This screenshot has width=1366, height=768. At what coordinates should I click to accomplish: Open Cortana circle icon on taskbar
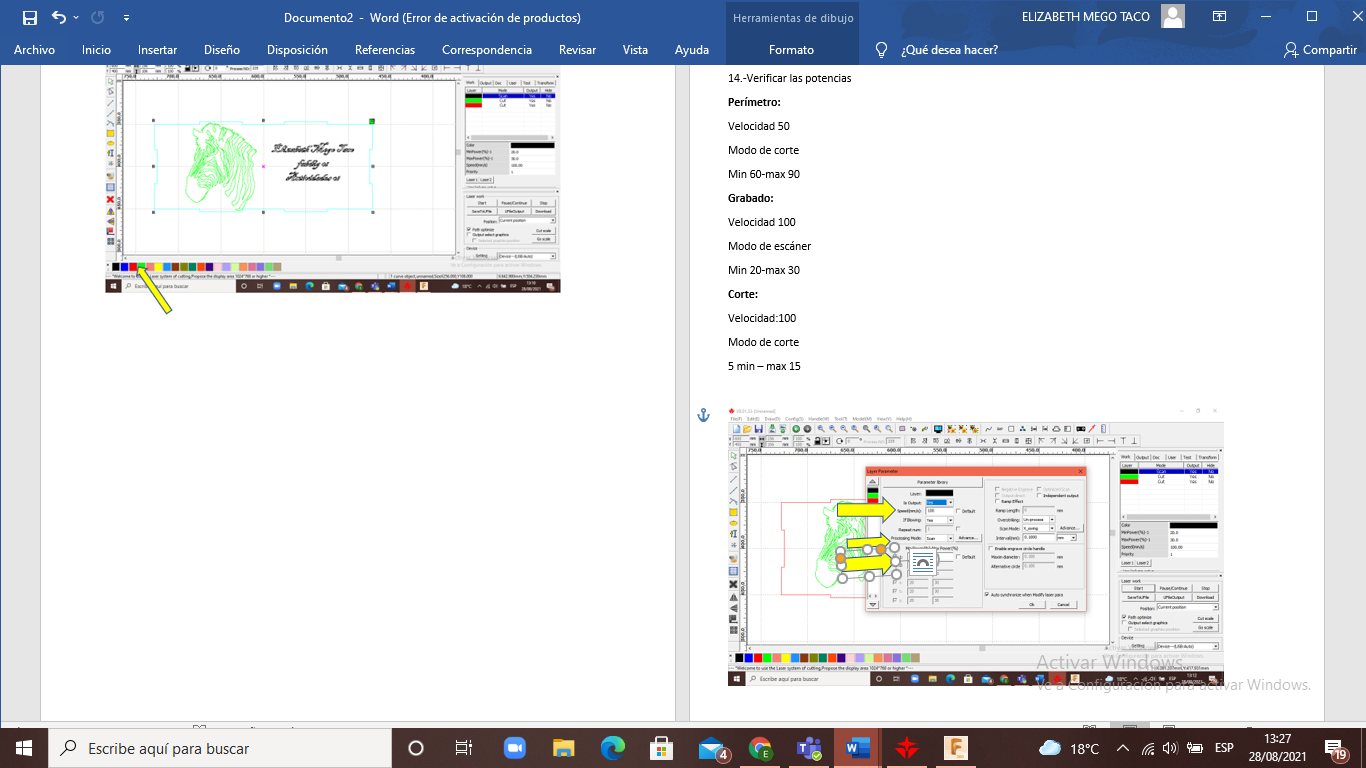(416, 748)
